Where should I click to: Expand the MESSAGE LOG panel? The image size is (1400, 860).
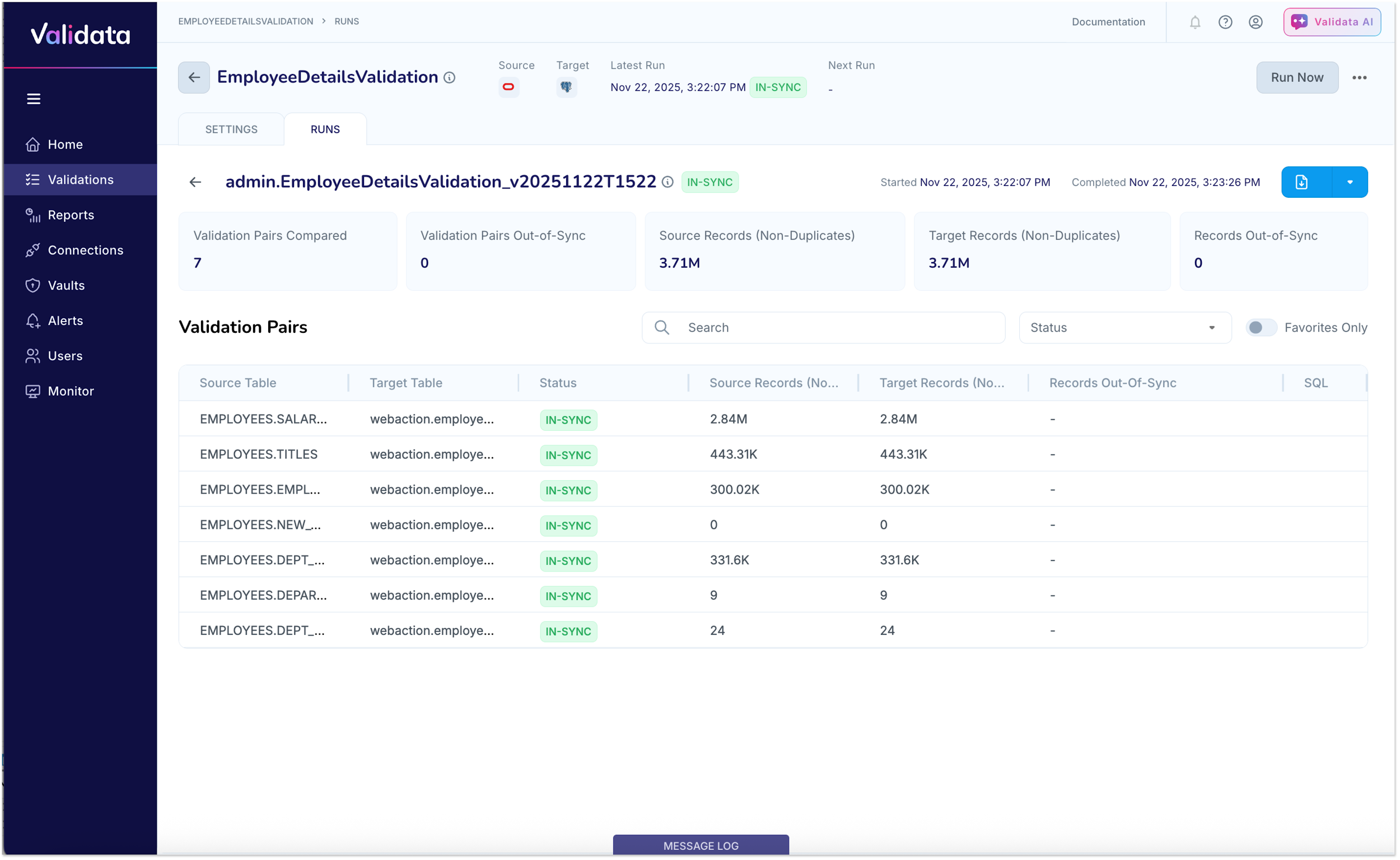tap(701, 845)
